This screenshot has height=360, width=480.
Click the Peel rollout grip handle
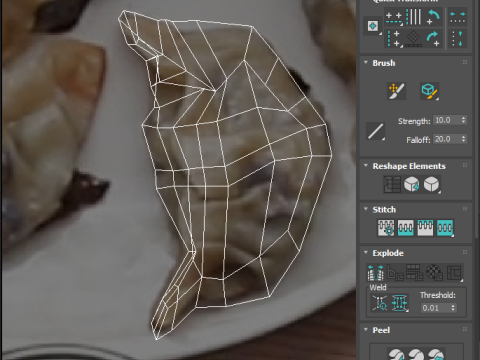[465, 329]
